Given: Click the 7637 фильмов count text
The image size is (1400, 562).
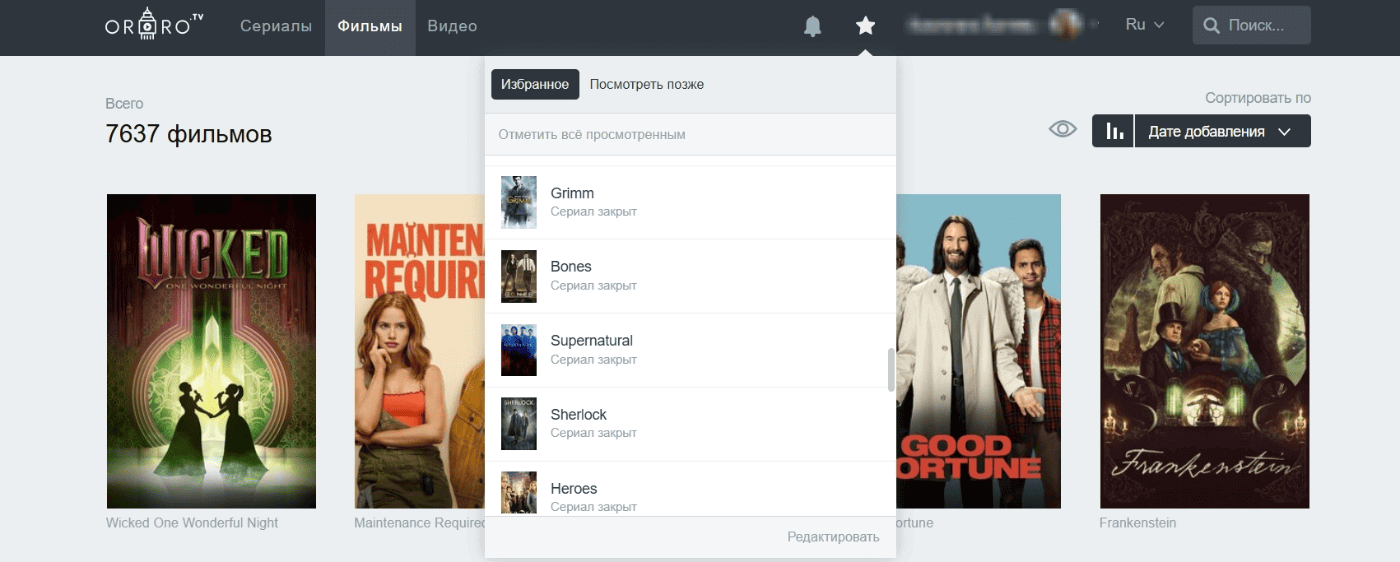Looking at the screenshot, I should (189, 134).
